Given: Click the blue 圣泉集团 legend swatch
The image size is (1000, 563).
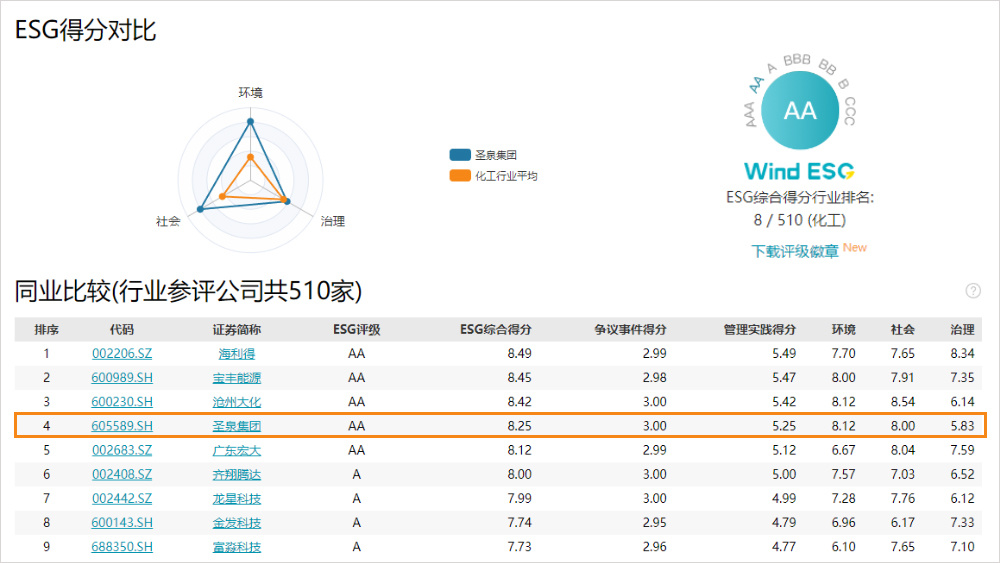Looking at the screenshot, I should [460, 155].
